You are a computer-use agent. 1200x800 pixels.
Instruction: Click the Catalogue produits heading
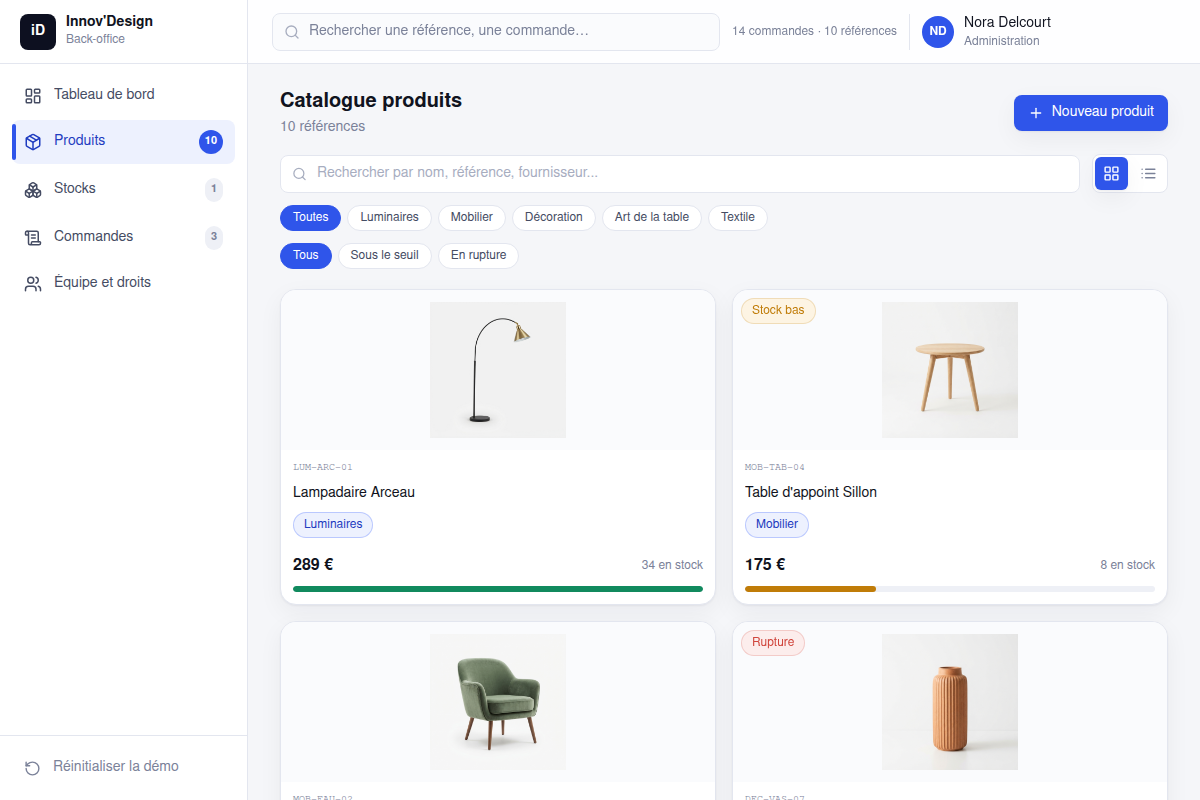tap(371, 100)
